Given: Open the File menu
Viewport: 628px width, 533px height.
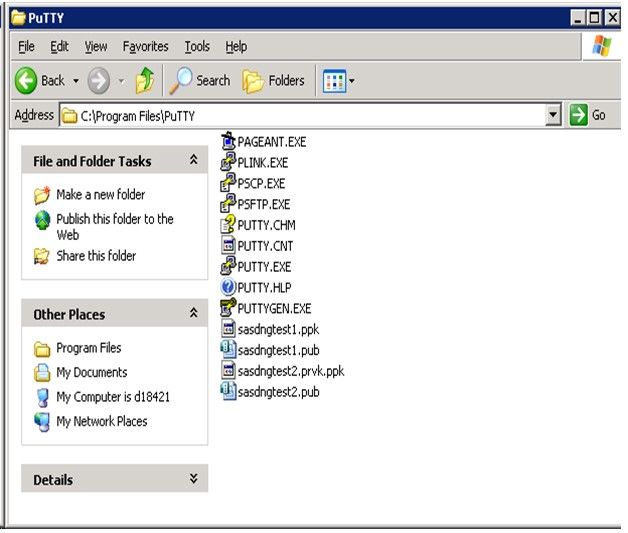Looking at the screenshot, I should tap(26, 47).
